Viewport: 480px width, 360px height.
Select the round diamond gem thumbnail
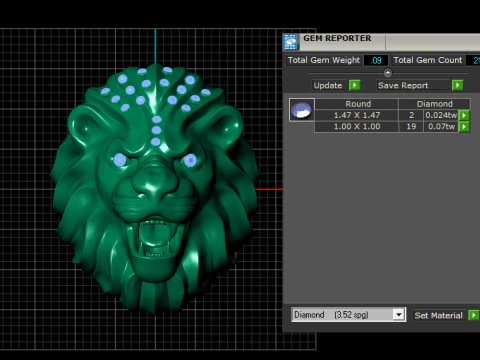tap(302, 110)
